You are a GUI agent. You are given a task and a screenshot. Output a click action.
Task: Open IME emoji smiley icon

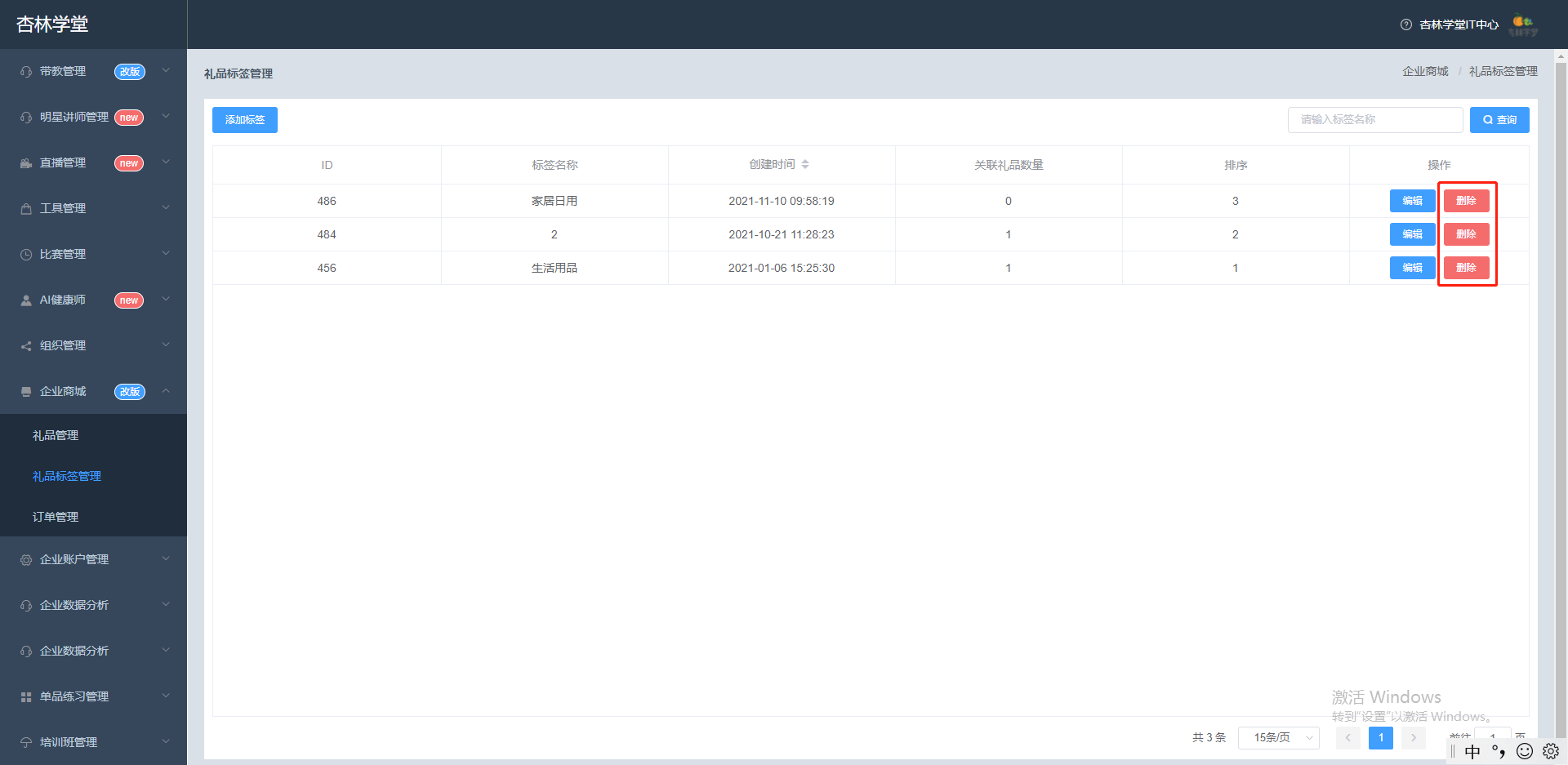click(x=1525, y=751)
